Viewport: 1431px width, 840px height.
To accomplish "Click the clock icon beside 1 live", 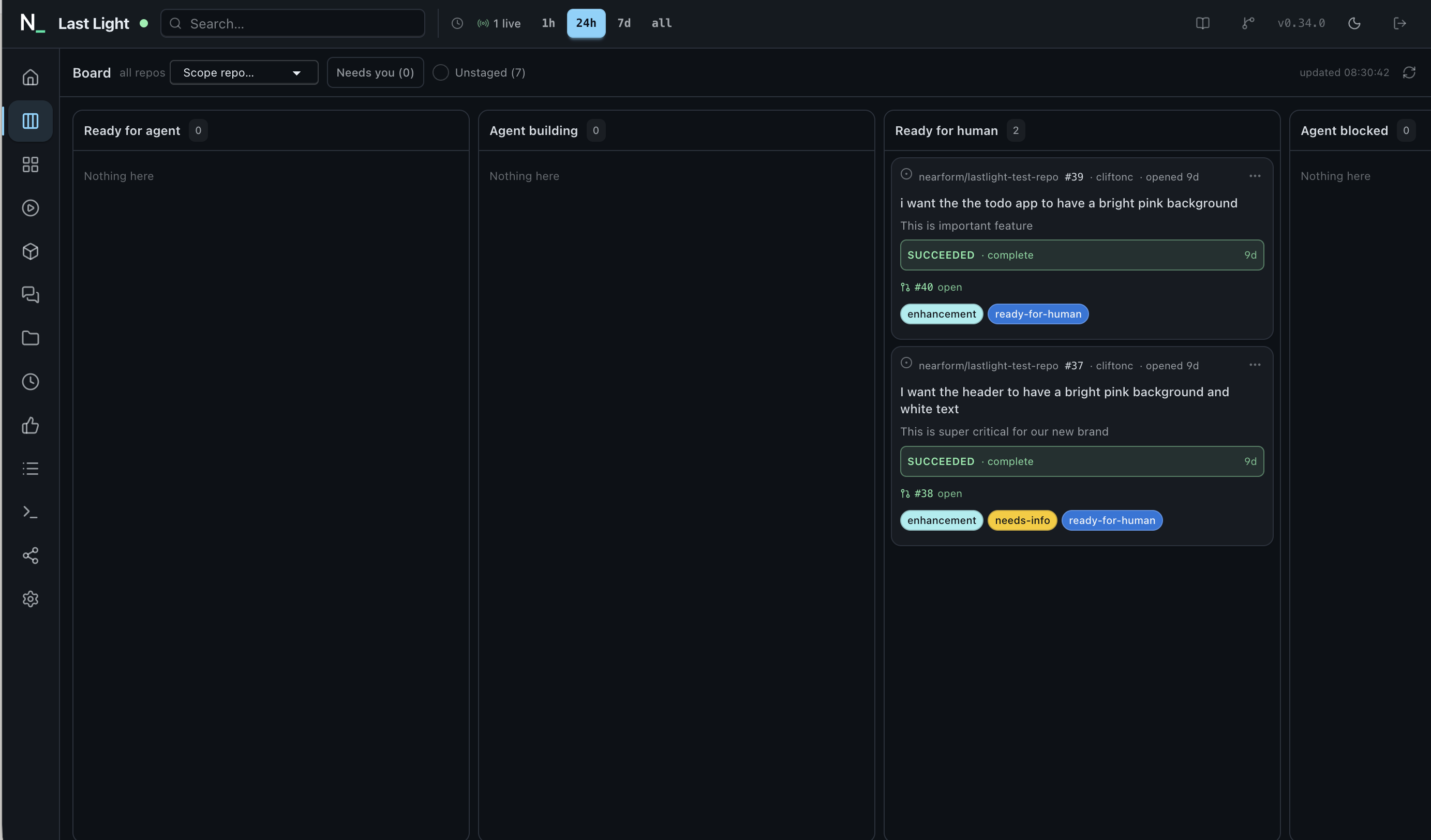I will [457, 23].
